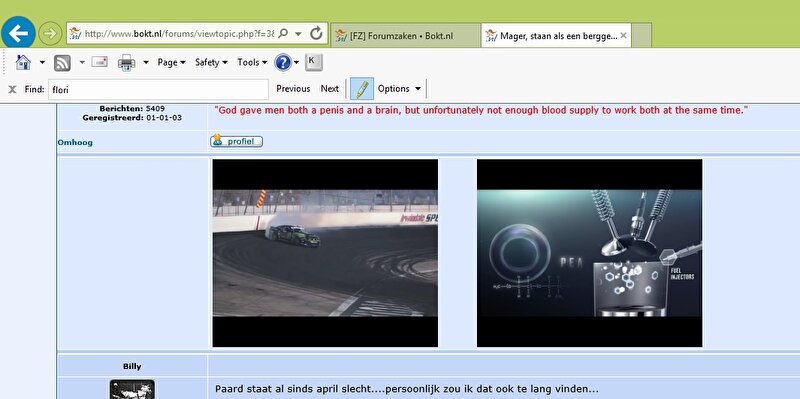Click the green Forward arrow button

(x=50, y=34)
